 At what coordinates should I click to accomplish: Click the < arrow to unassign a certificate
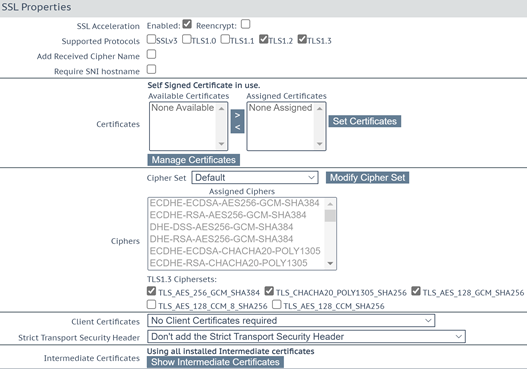point(237,127)
